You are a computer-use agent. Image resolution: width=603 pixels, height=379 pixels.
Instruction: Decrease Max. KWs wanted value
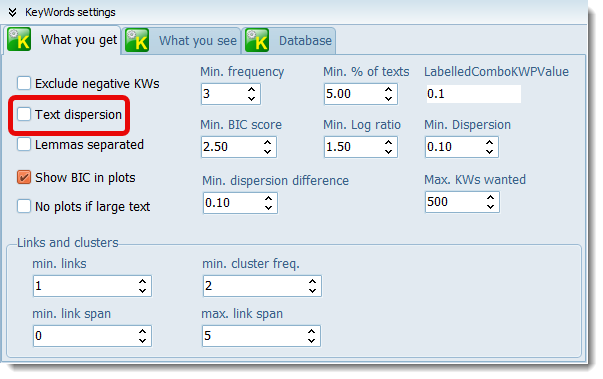click(490, 207)
